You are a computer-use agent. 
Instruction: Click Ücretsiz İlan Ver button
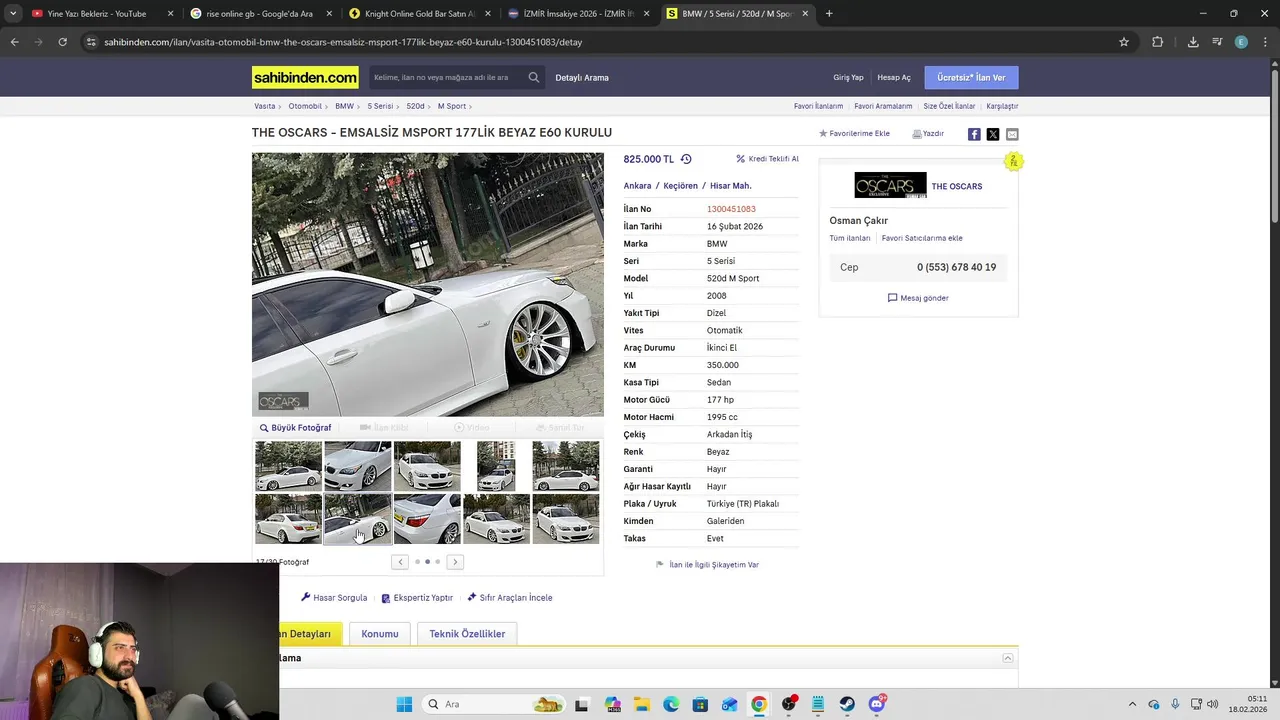click(971, 77)
